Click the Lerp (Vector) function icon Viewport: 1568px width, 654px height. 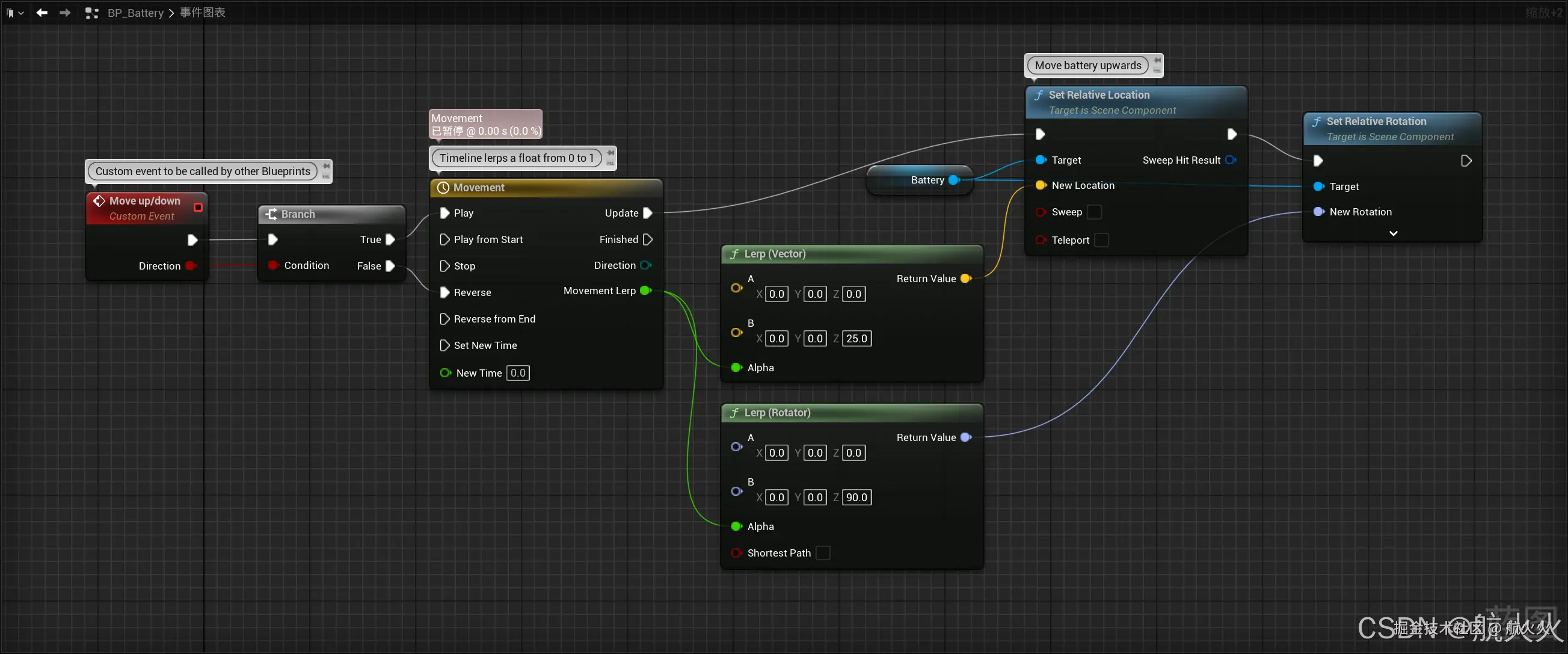click(x=735, y=254)
